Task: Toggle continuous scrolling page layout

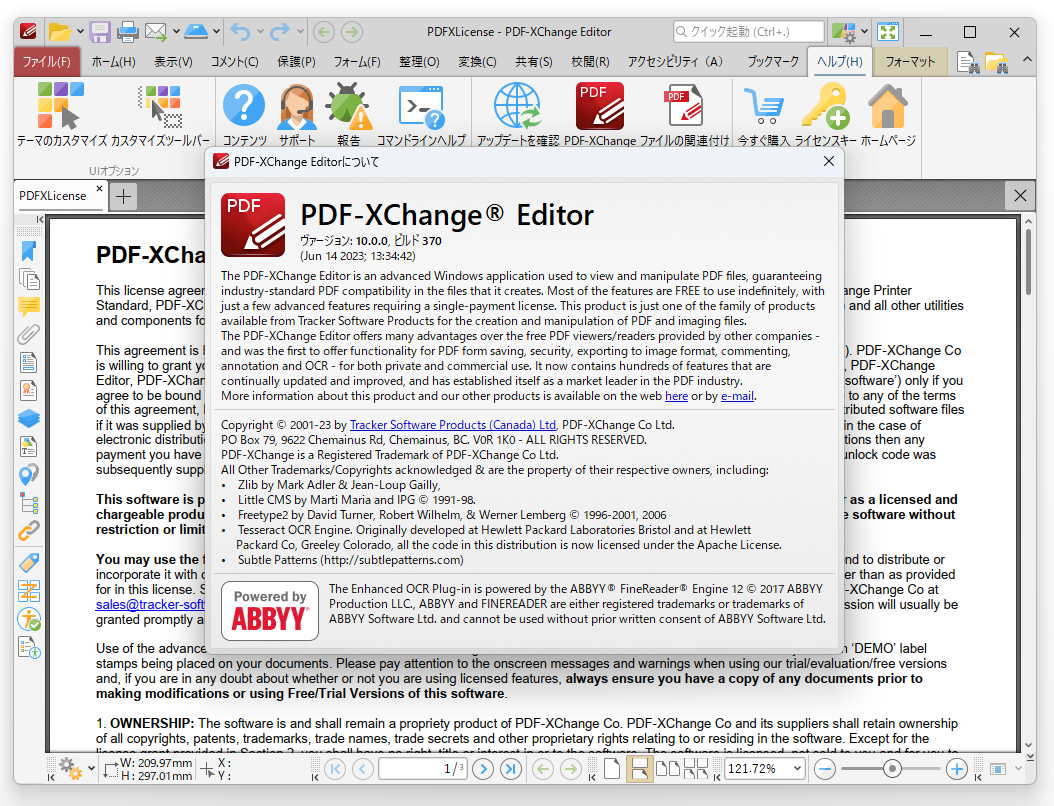Action: [x=640, y=768]
